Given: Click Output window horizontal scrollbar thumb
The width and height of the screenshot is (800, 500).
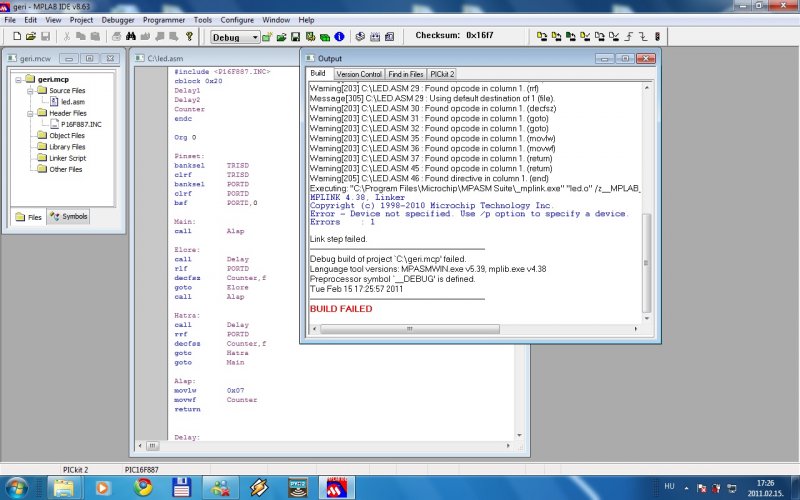Looking at the screenshot, I should pos(409,329).
